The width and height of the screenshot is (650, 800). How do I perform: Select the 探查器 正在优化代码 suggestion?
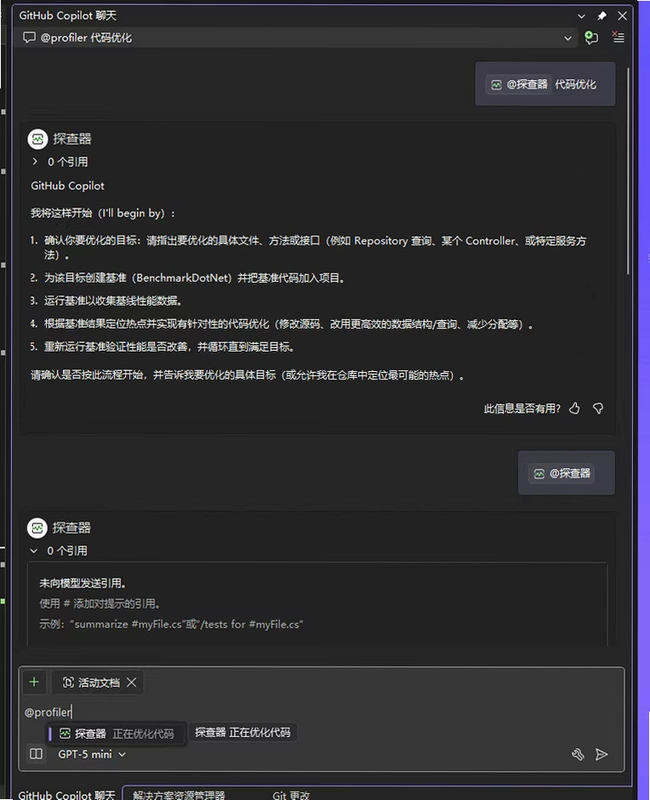tap(116, 734)
